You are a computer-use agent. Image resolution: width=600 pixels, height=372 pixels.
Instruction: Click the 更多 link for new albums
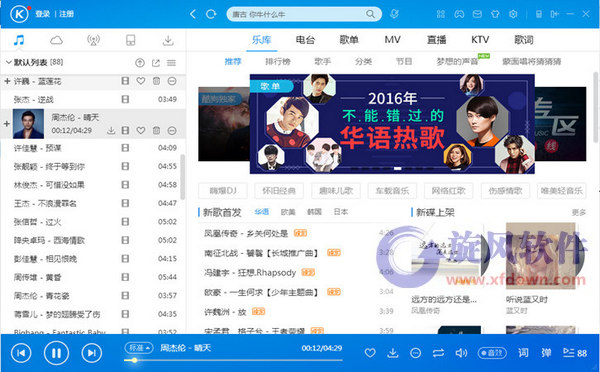pyautogui.click(x=579, y=212)
